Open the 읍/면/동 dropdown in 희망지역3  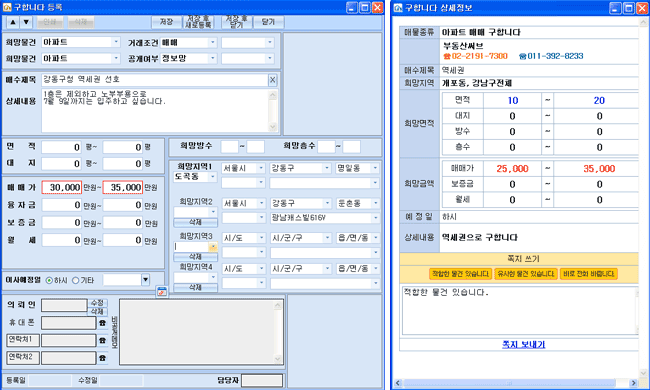(x=375, y=238)
